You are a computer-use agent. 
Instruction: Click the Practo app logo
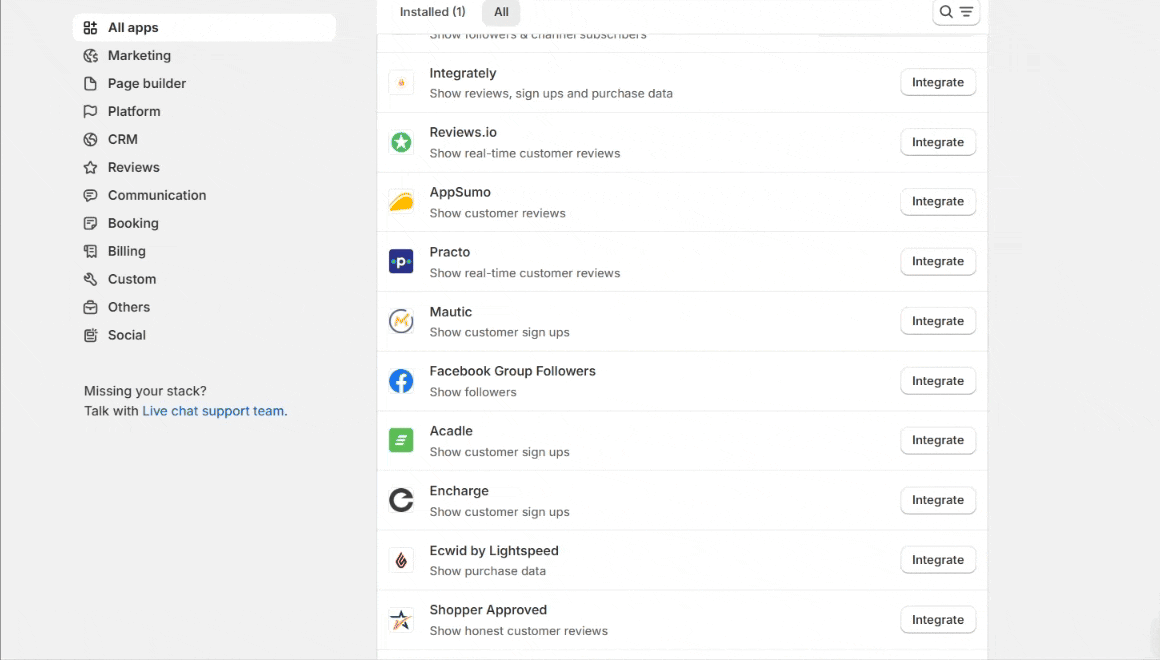(x=401, y=261)
